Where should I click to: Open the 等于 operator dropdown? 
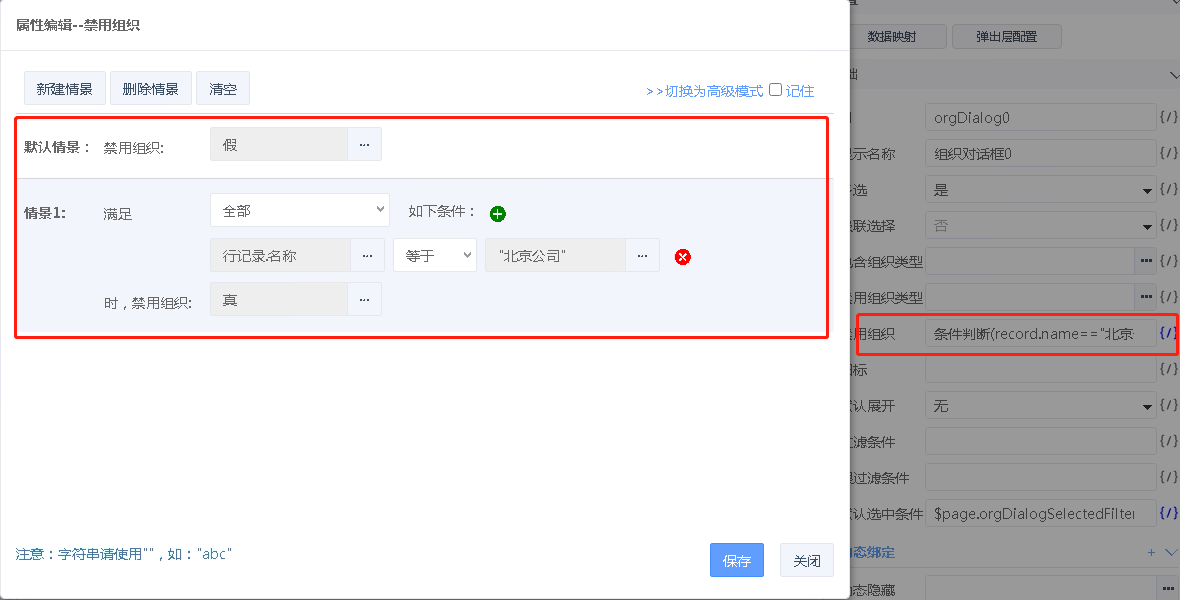(x=435, y=256)
